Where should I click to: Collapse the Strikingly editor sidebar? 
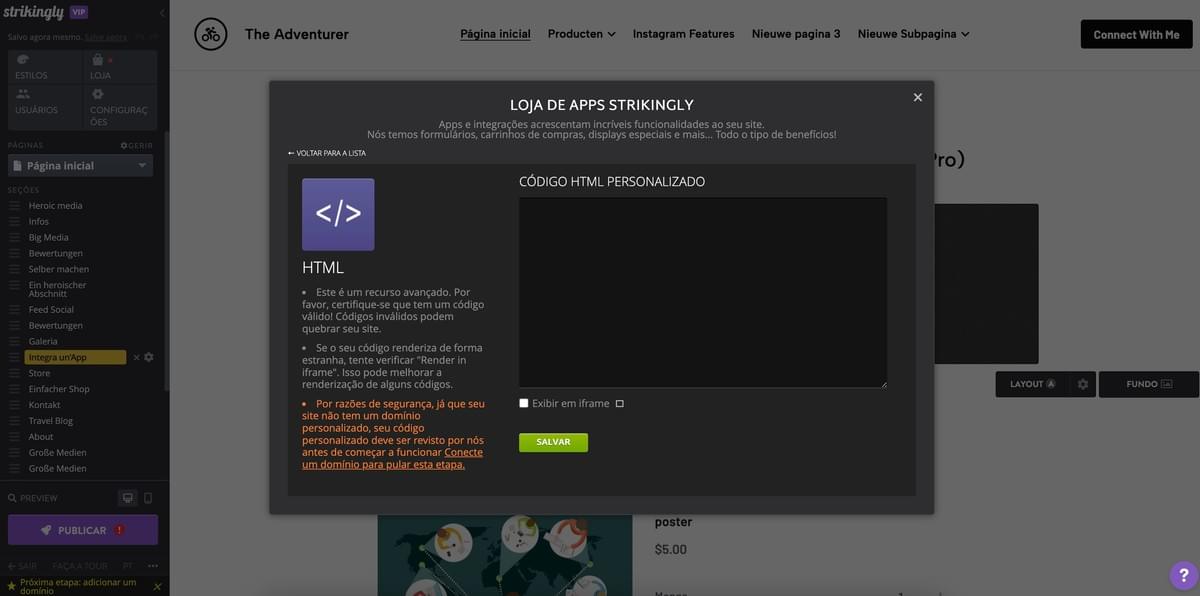[x=162, y=13]
